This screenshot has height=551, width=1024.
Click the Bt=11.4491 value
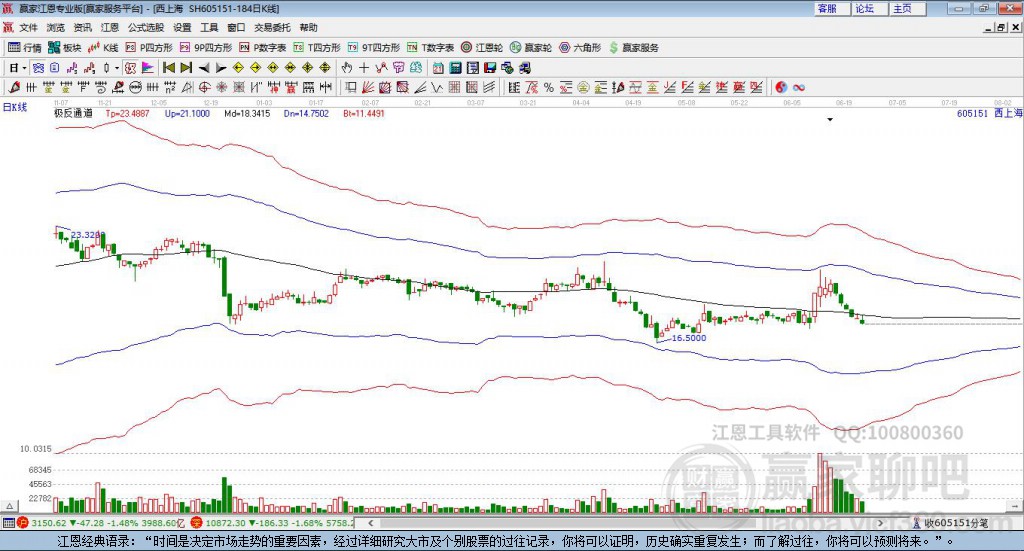click(364, 114)
